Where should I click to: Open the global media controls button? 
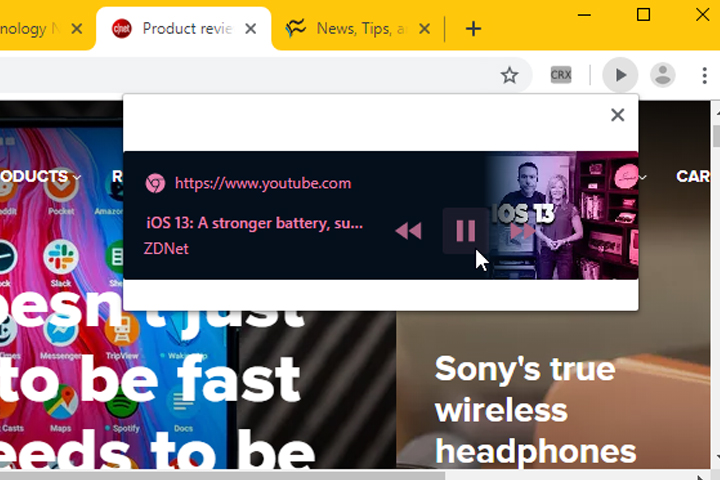pyautogui.click(x=620, y=75)
